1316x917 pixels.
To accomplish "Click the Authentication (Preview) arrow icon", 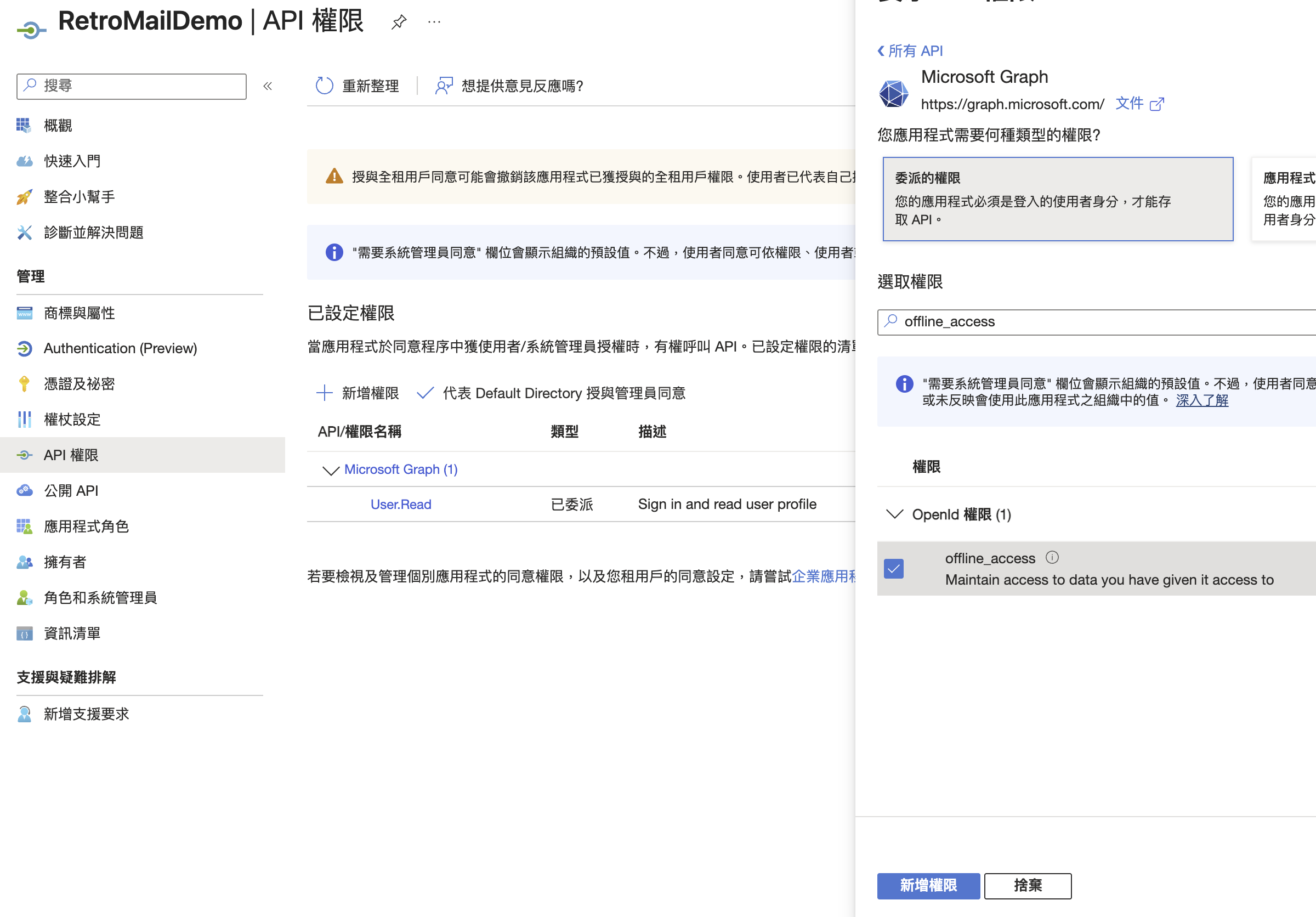I will tap(24, 348).
